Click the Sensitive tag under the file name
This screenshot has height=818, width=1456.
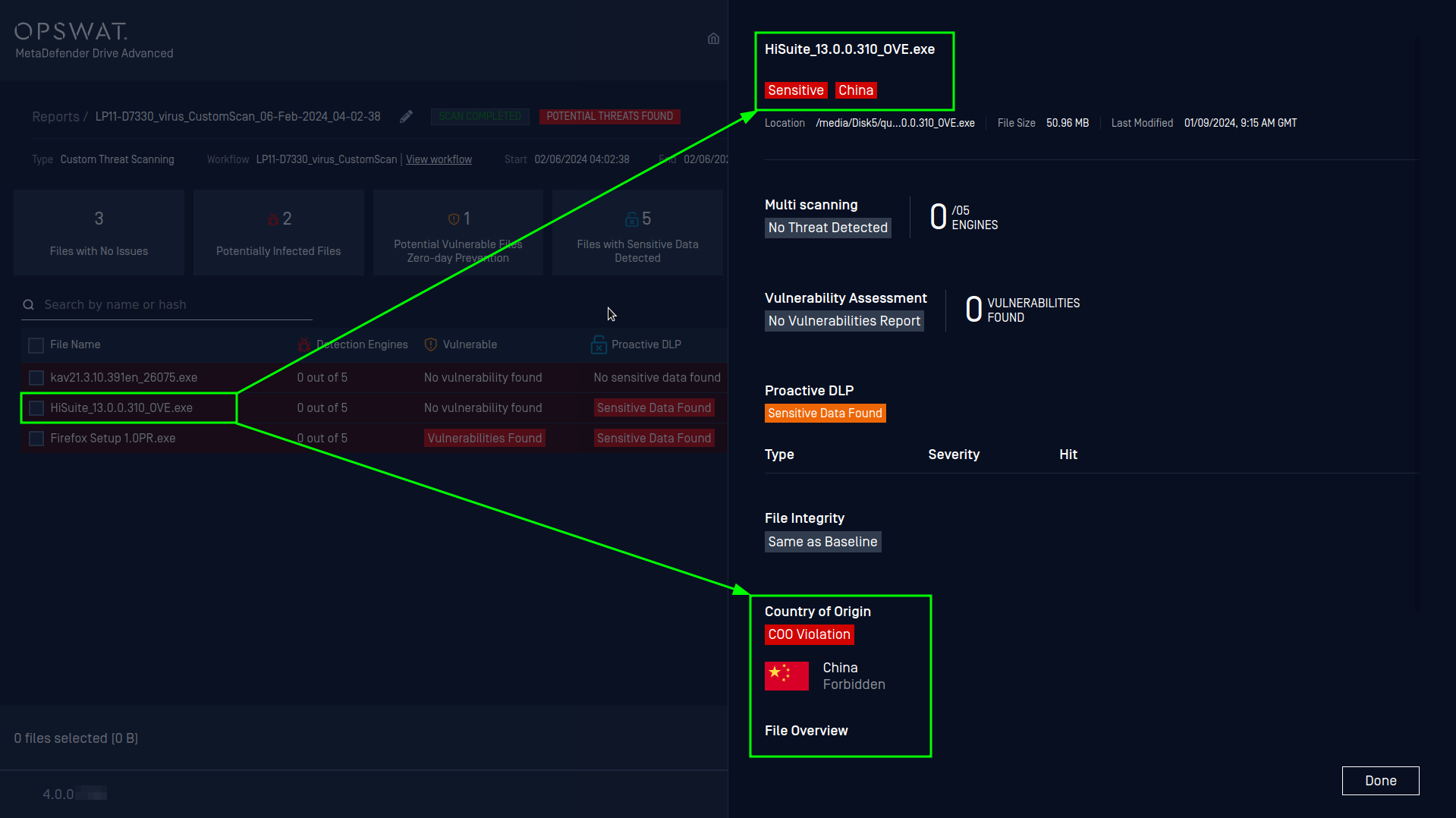[796, 90]
